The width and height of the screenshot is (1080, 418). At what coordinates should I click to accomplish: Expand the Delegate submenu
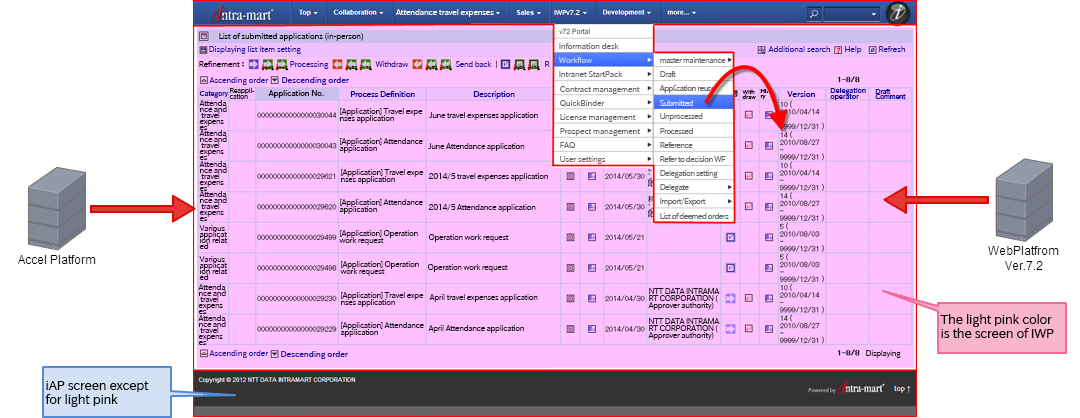[694, 187]
